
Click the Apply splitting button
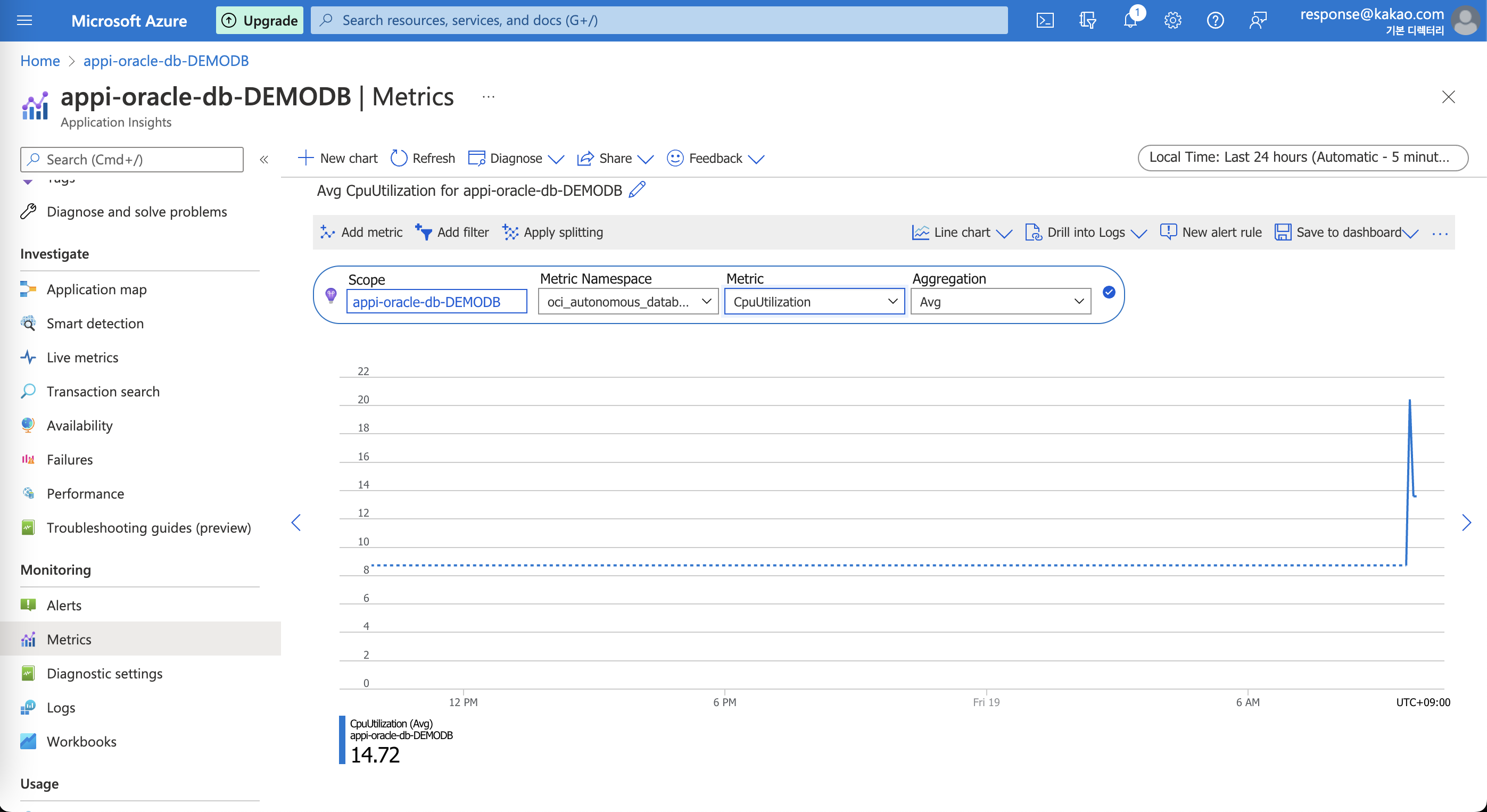[x=553, y=232]
